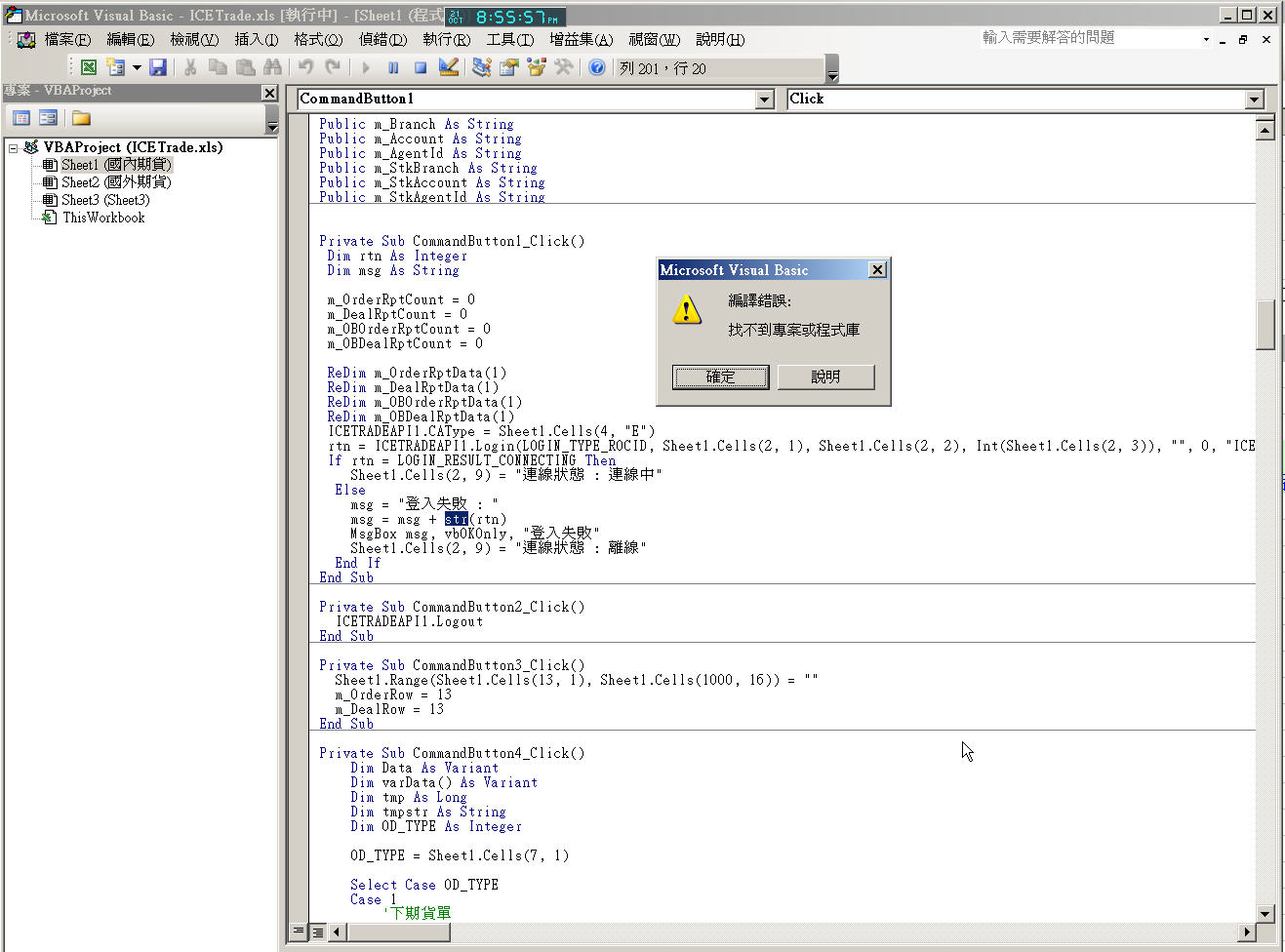1285x952 pixels.
Task: Collapse the VBAProject (ICETrade.xls) tree node
Action: [13, 148]
